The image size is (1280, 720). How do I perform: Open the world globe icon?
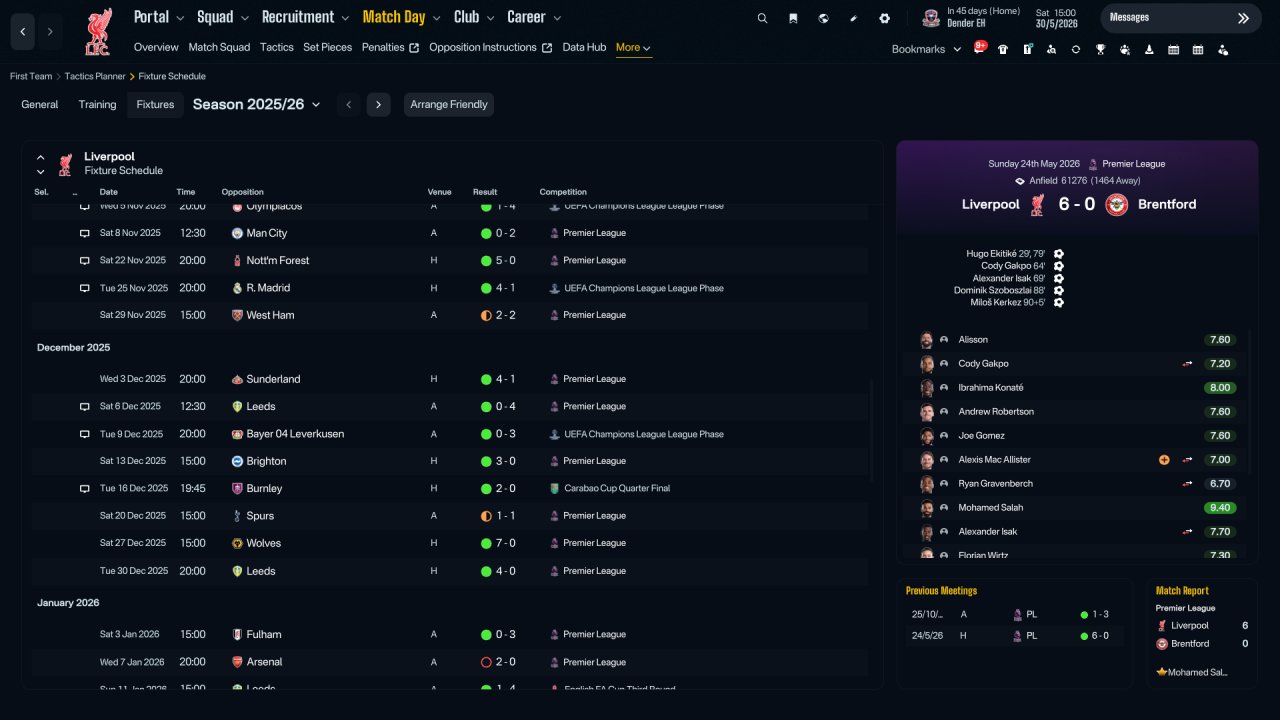823,18
